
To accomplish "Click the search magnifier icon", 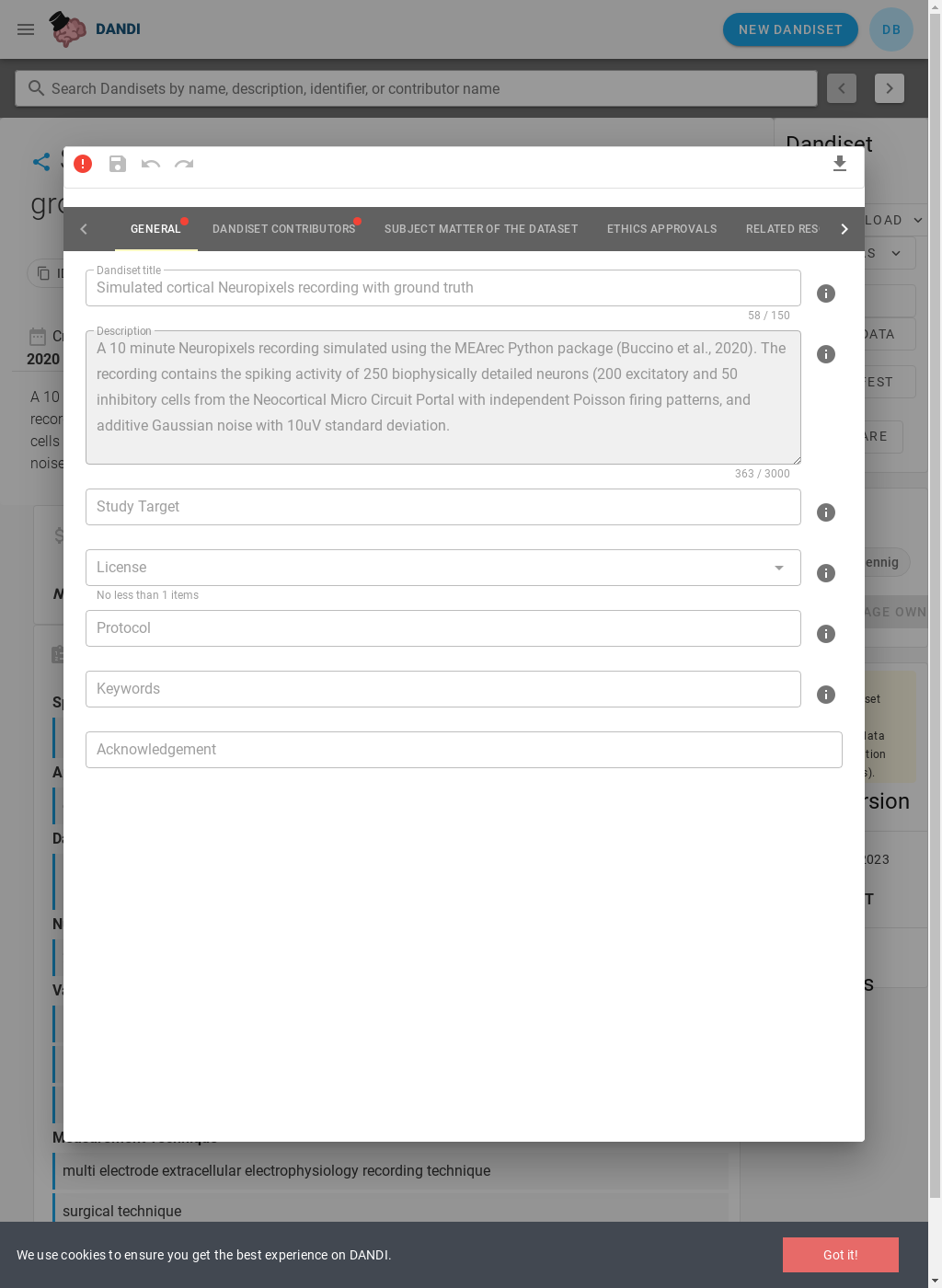I will (x=36, y=88).
